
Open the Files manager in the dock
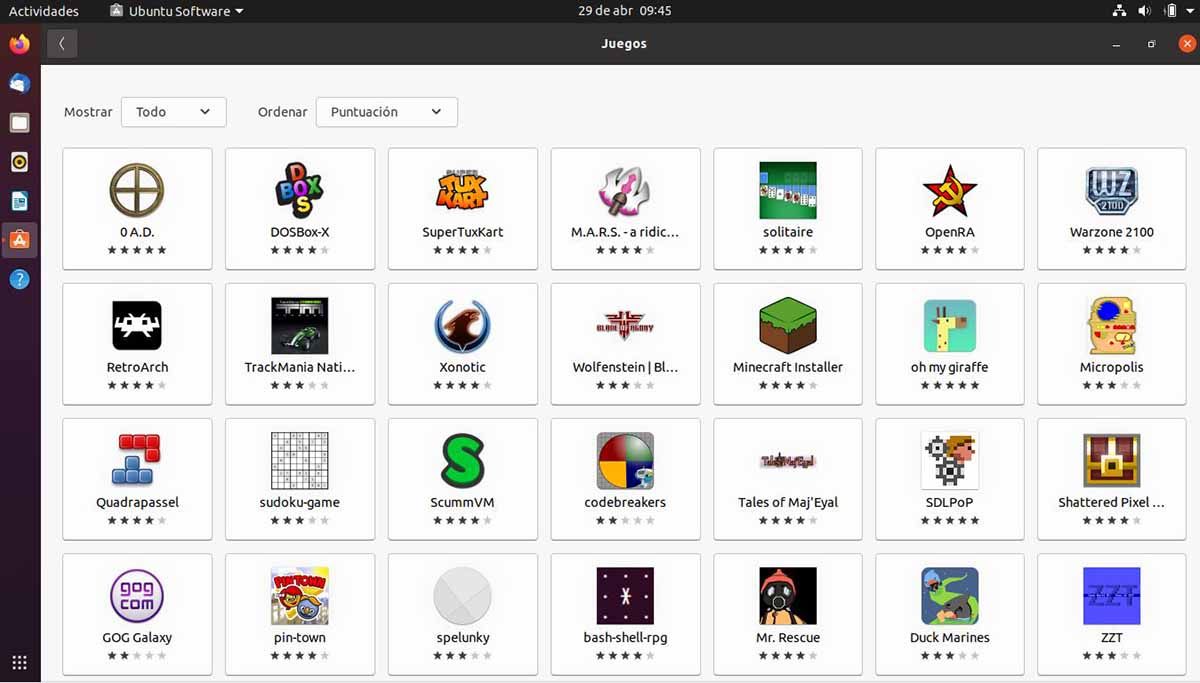coord(19,123)
